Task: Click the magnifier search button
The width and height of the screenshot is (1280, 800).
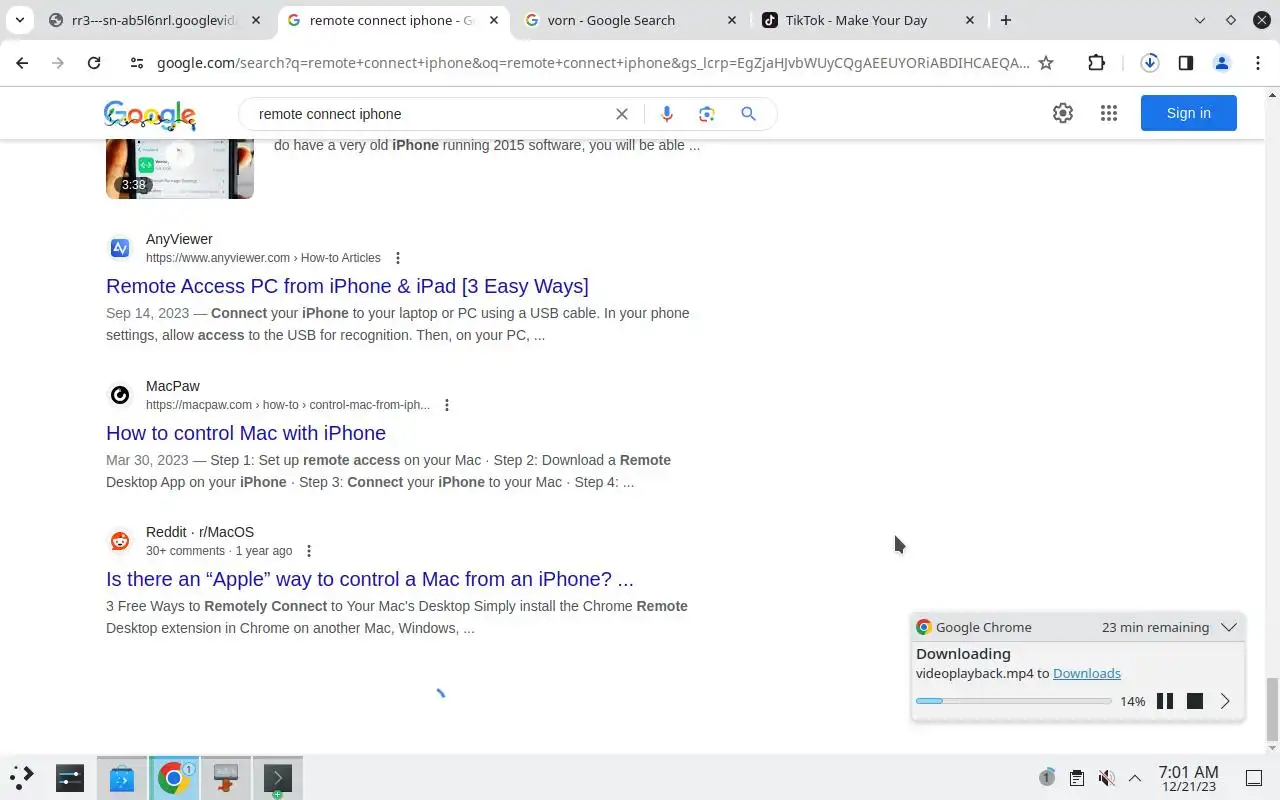Action: (x=748, y=114)
